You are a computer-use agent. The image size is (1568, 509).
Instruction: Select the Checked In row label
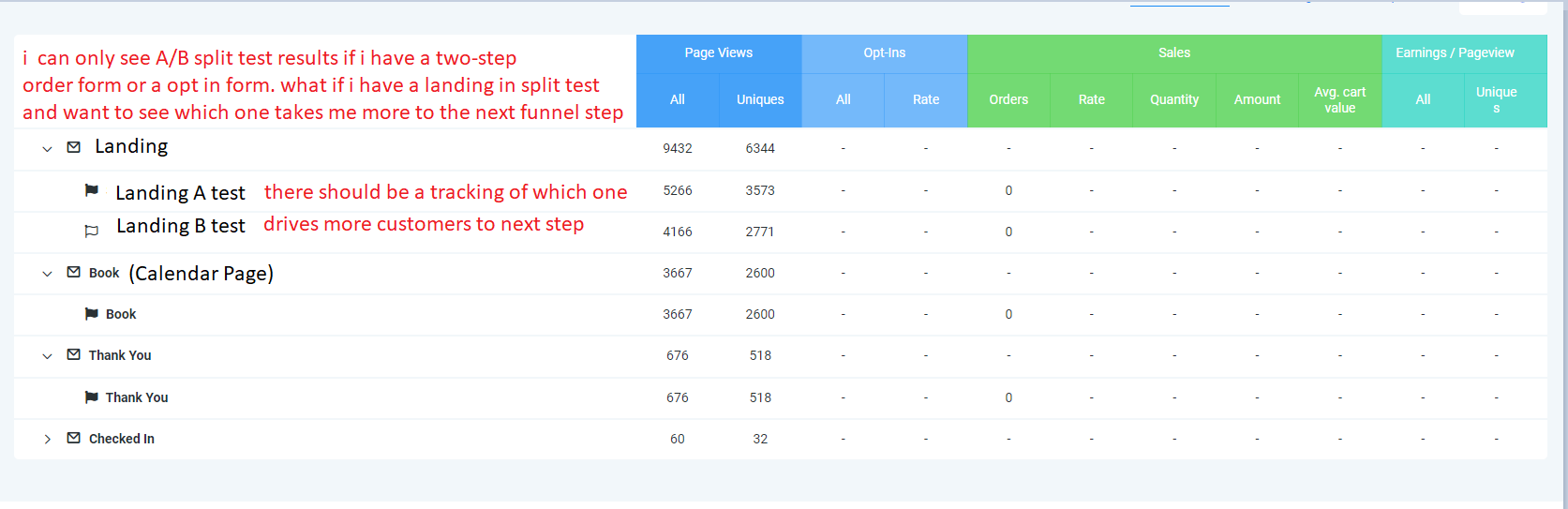[x=122, y=439]
